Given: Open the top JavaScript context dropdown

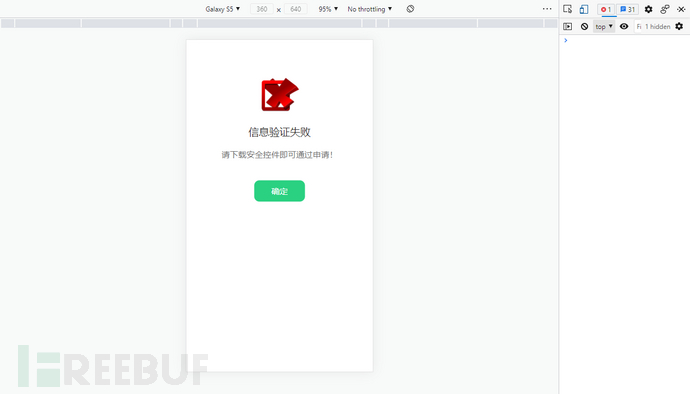Looking at the screenshot, I should pyautogui.click(x=604, y=26).
